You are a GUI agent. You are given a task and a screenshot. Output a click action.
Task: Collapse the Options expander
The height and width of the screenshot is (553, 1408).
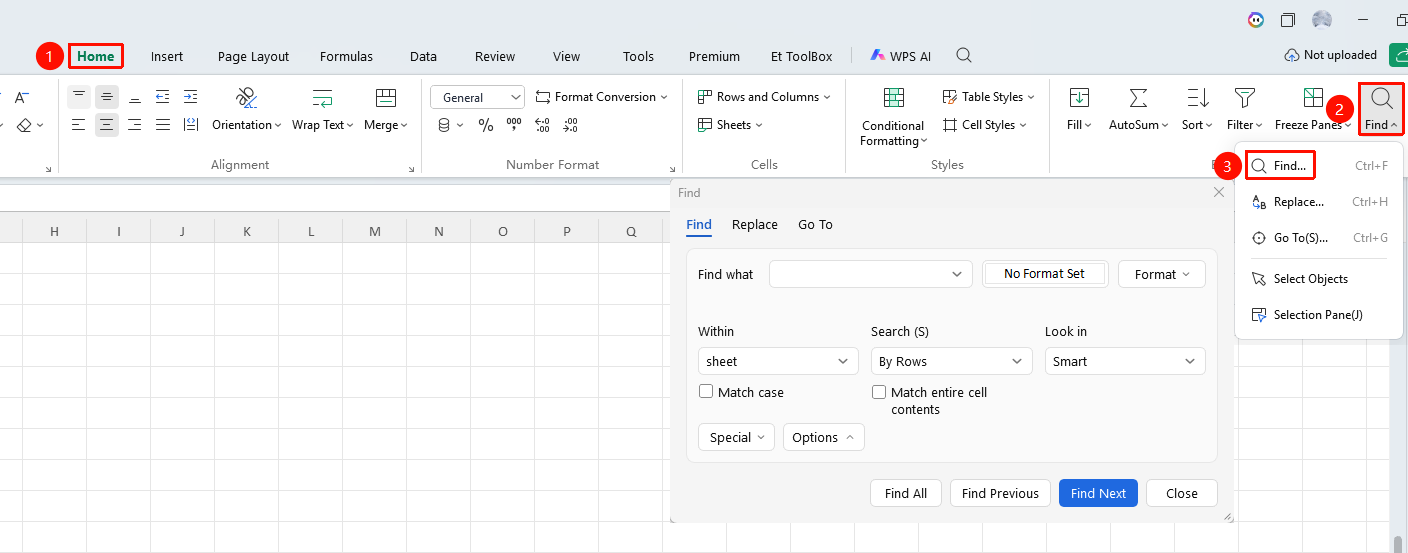pyautogui.click(x=823, y=437)
